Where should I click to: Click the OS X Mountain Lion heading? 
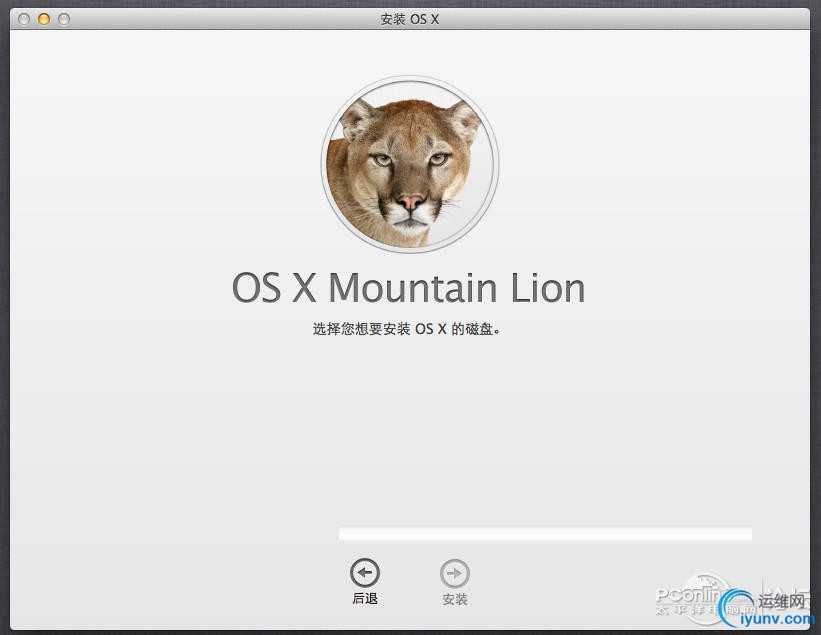[408, 287]
